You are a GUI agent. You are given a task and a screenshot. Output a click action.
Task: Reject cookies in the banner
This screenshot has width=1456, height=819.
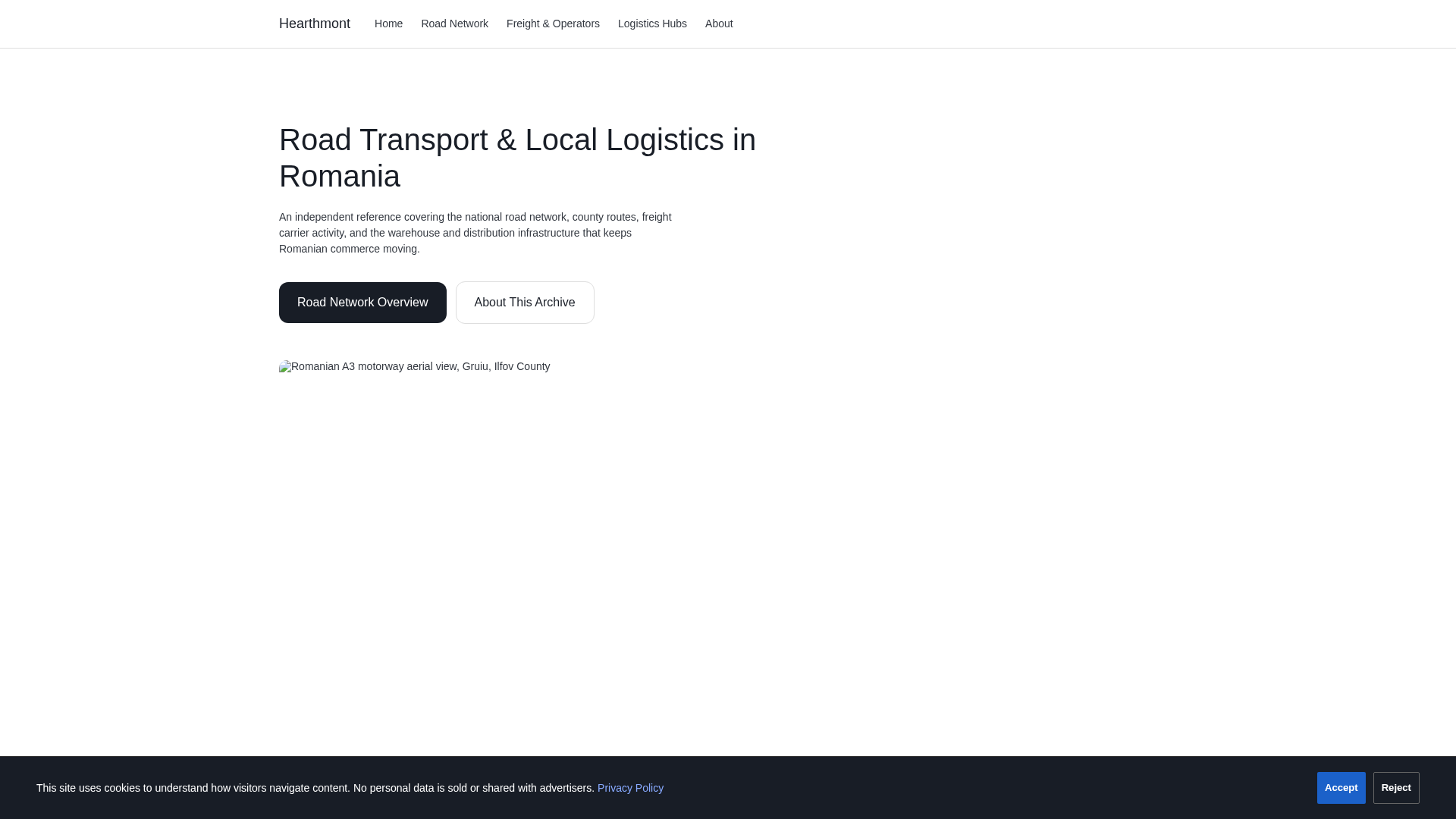coord(1396,788)
